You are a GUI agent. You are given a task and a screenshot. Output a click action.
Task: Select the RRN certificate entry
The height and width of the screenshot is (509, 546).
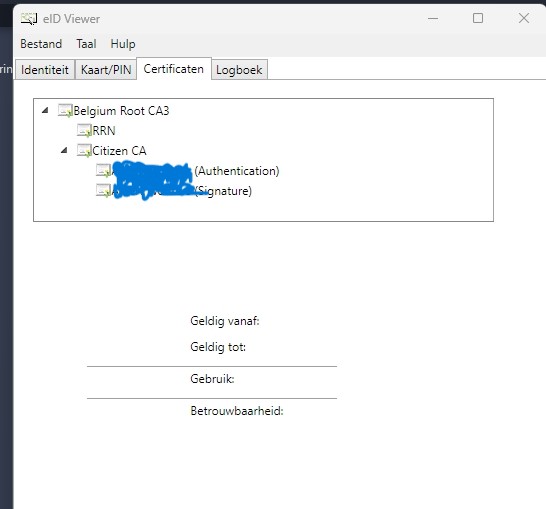[104, 131]
